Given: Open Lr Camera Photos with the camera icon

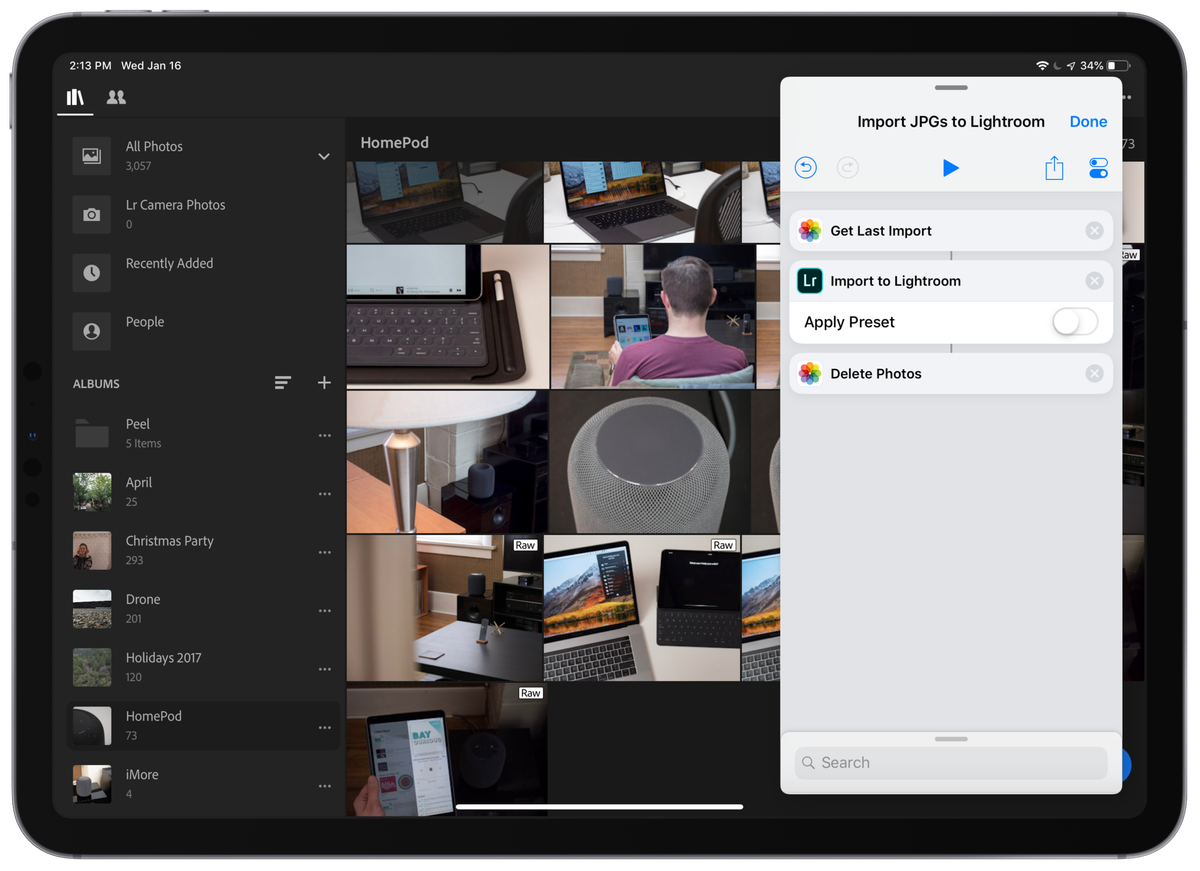Looking at the screenshot, I should pos(91,213).
